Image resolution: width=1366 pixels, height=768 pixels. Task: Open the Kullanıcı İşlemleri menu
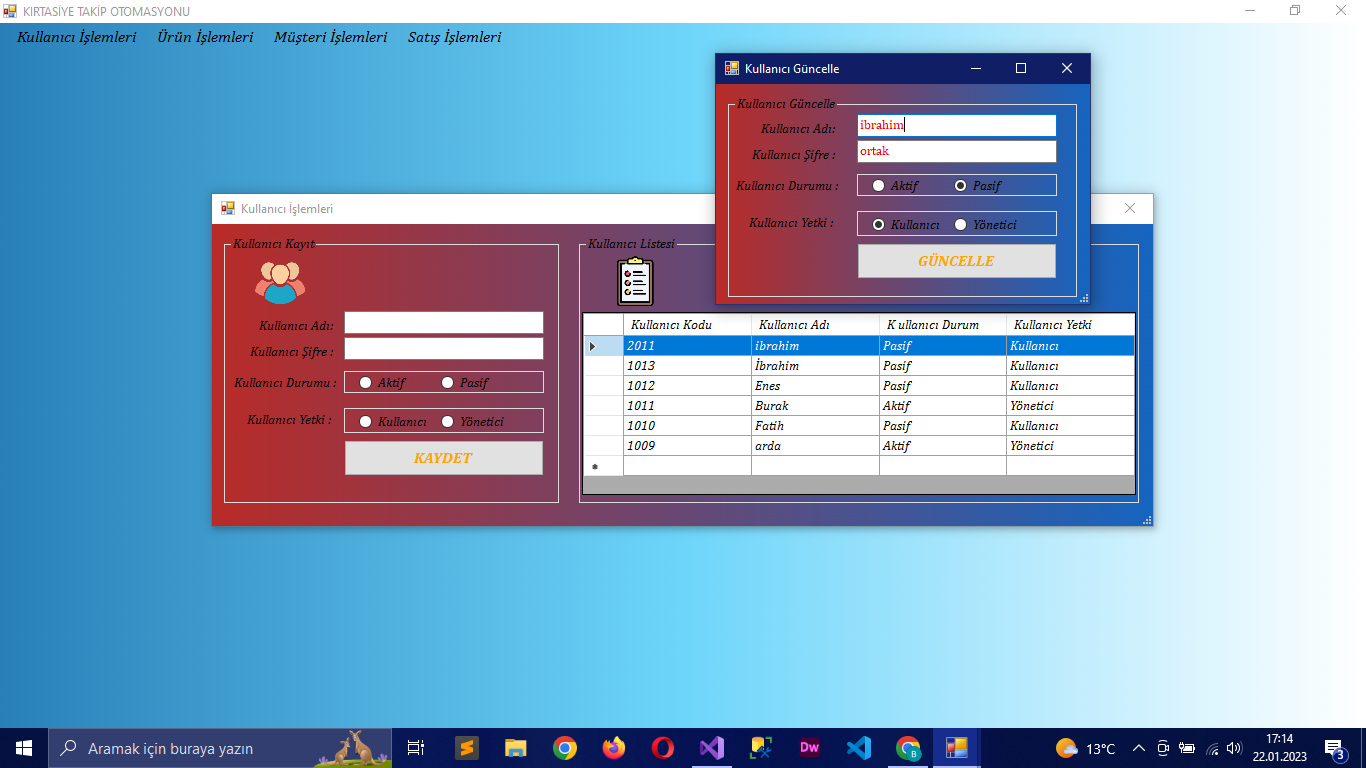77,37
